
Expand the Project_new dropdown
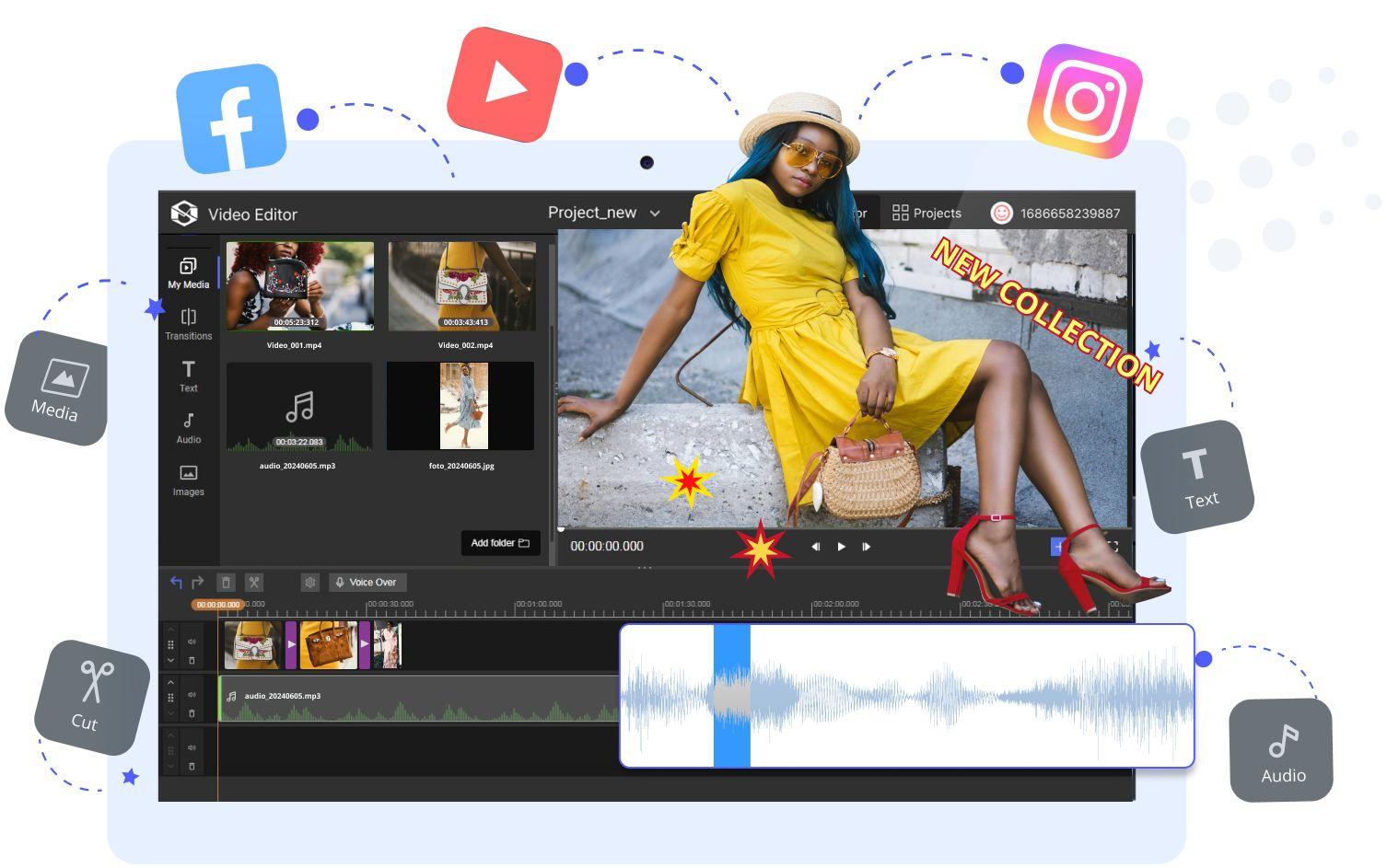click(x=655, y=214)
